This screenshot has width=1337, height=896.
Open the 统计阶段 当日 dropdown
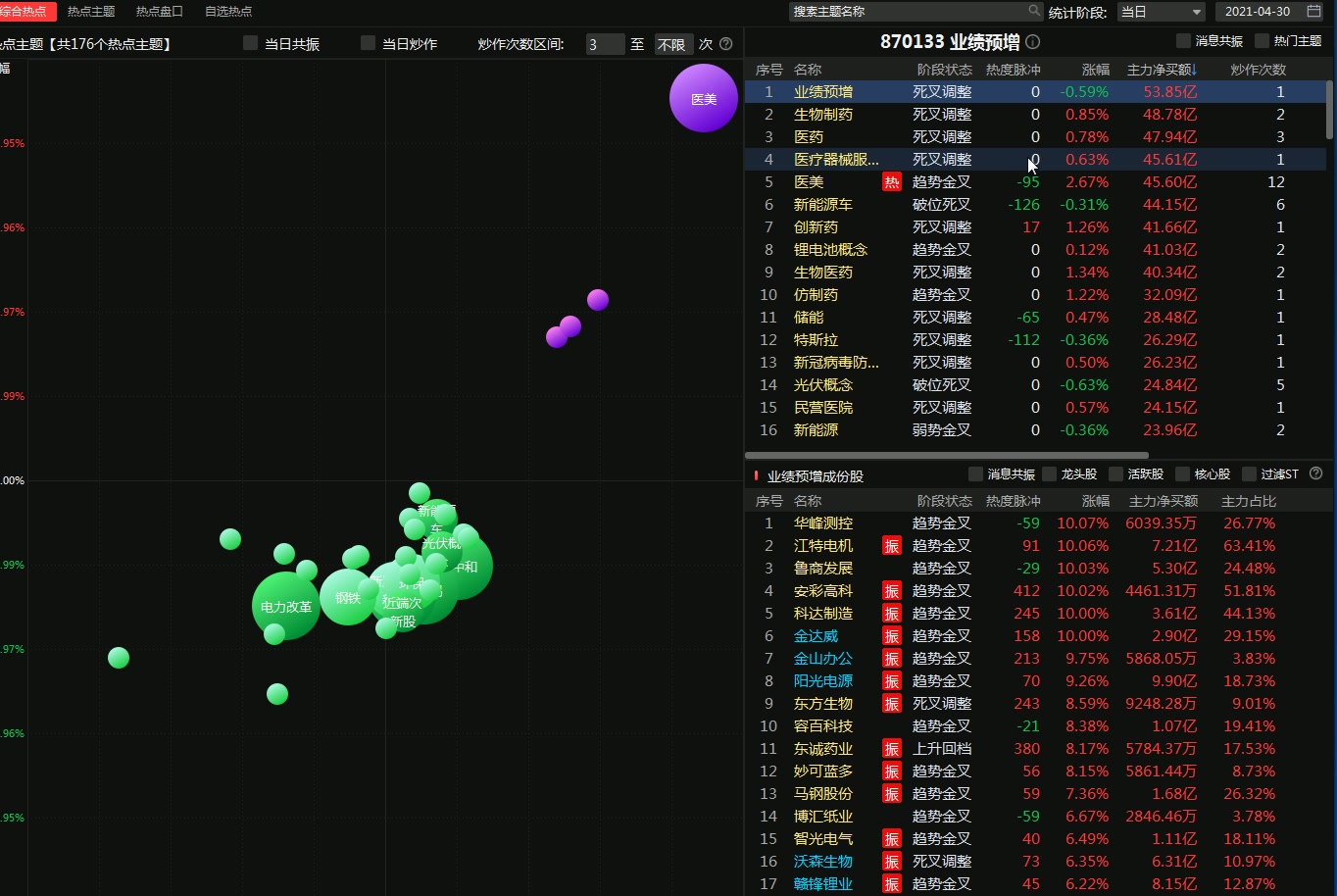(1162, 12)
